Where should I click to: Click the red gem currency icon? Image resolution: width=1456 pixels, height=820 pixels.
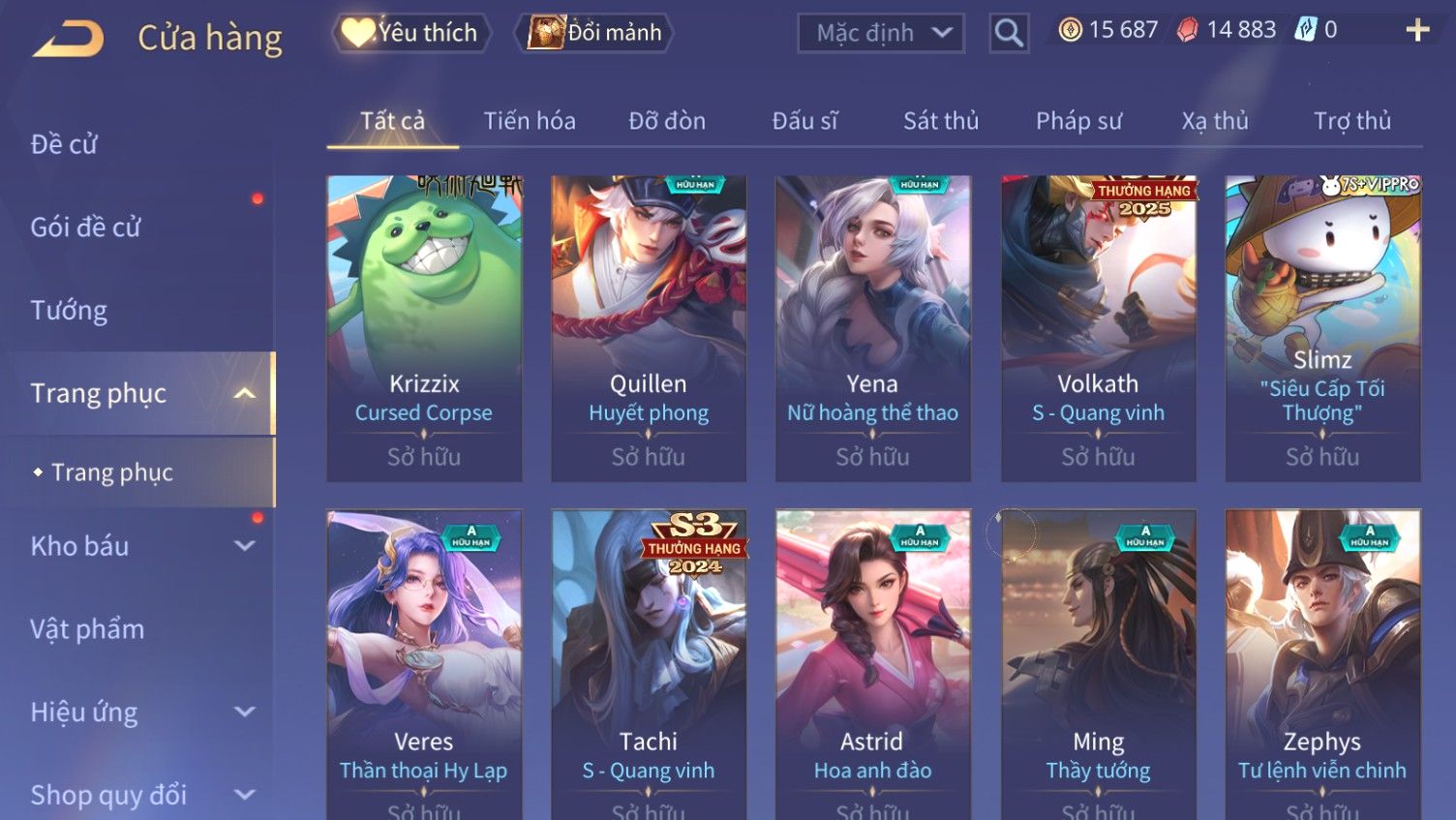[x=1187, y=30]
